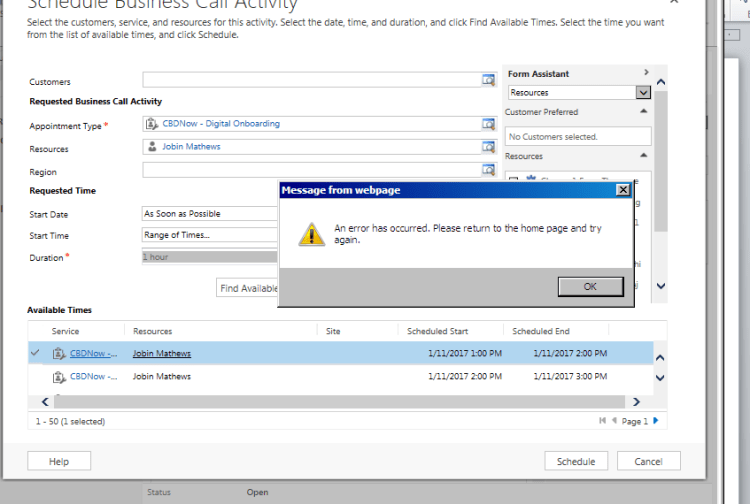Screen dimensions: 750x504
Task: Open the Region lookup icon
Action: pyautogui.click(x=489, y=171)
